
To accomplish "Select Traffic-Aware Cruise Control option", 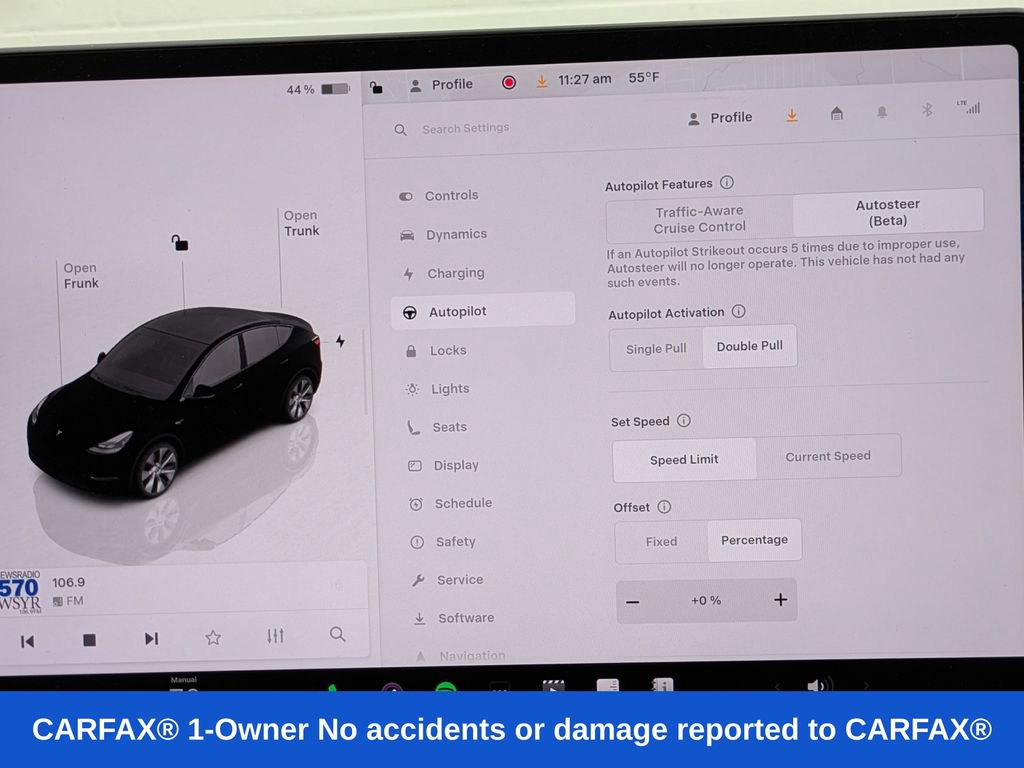I will coord(699,219).
